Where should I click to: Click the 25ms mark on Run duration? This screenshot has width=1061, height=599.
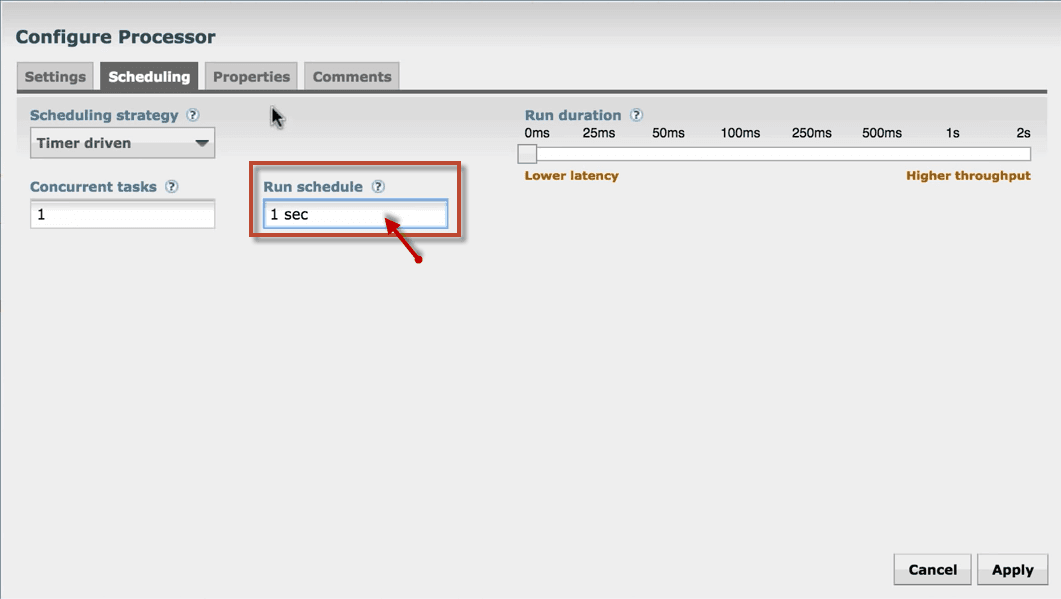point(598,134)
